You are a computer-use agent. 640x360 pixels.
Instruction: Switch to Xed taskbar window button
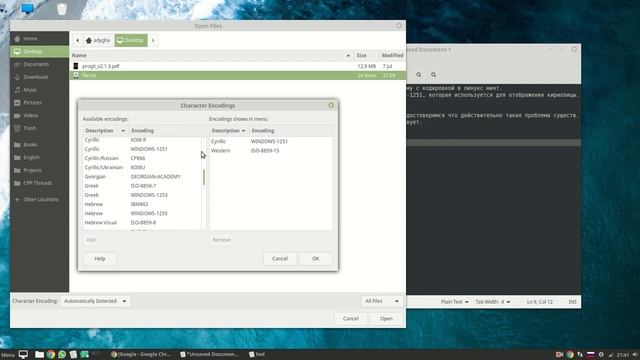257,354
